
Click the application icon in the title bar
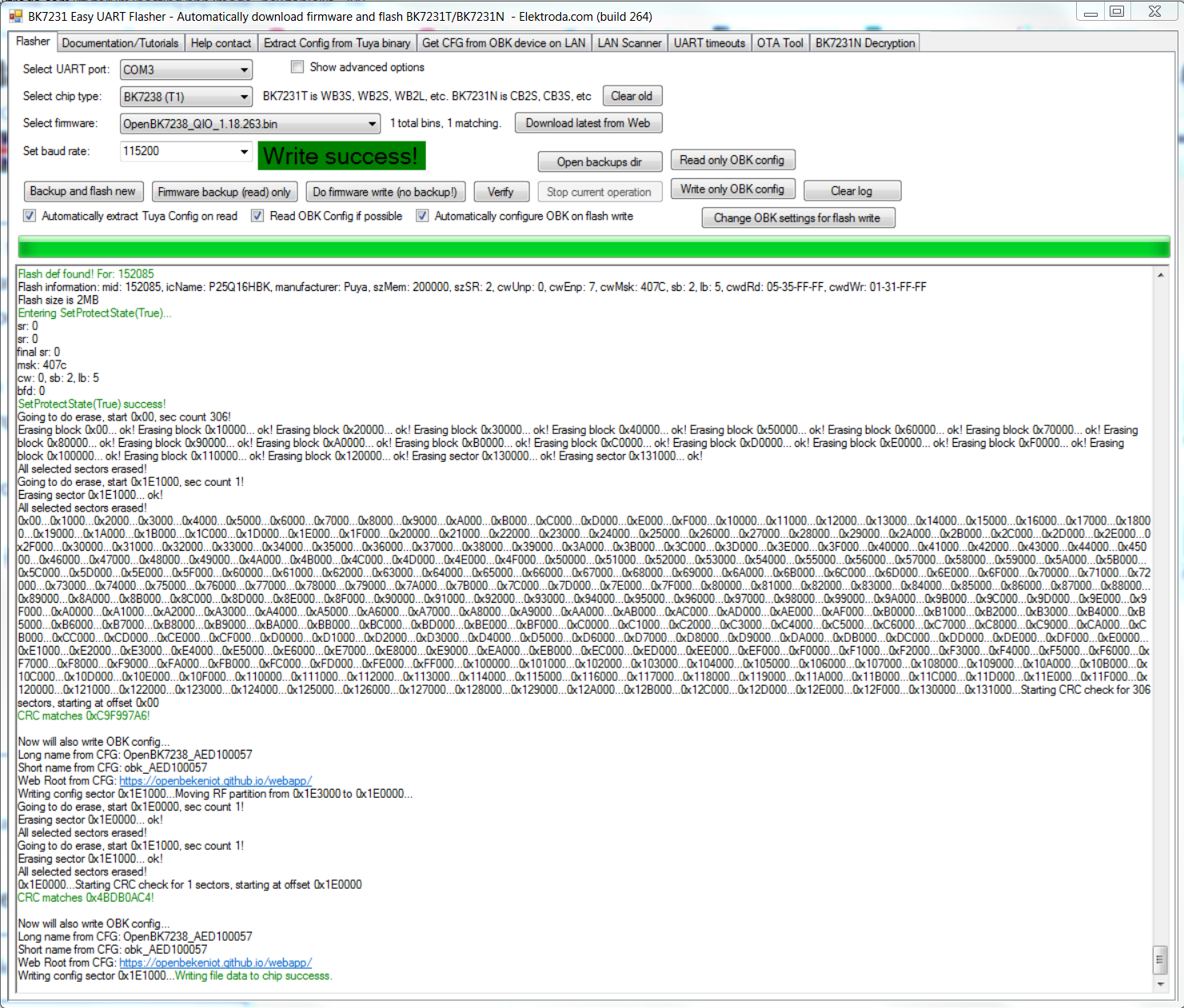pos(15,16)
